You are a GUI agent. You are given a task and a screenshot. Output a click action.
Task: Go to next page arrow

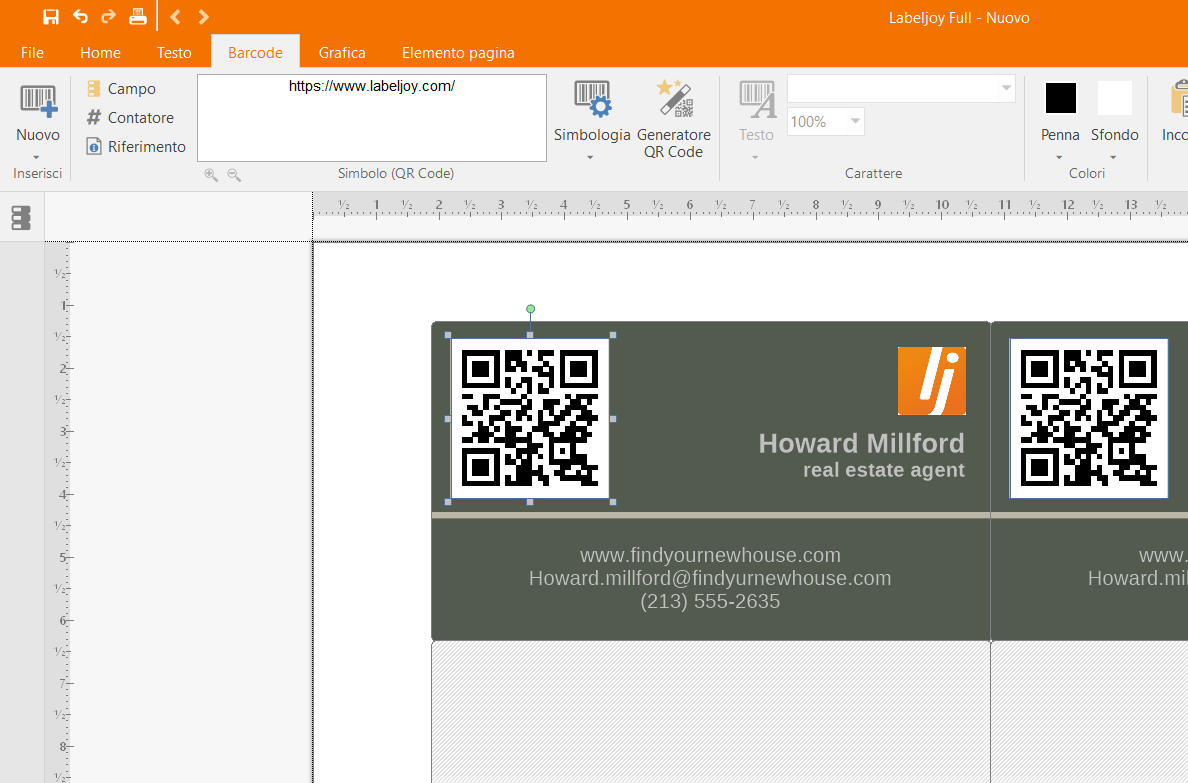point(203,17)
